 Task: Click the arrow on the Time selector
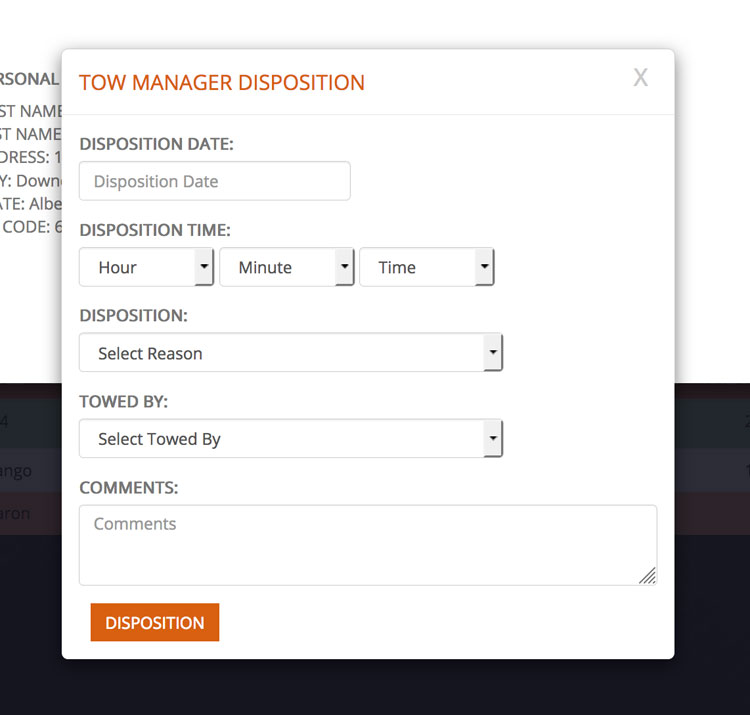click(x=485, y=267)
